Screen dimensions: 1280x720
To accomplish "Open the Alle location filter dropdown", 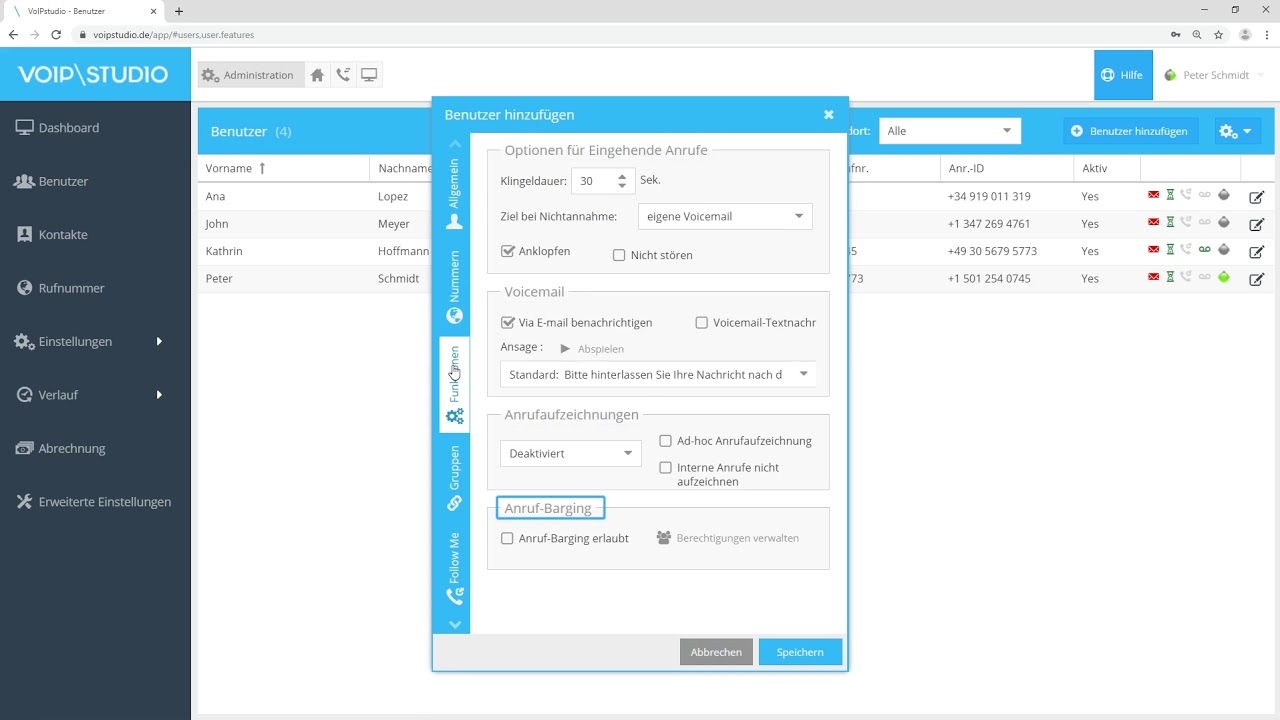I will [x=950, y=131].
